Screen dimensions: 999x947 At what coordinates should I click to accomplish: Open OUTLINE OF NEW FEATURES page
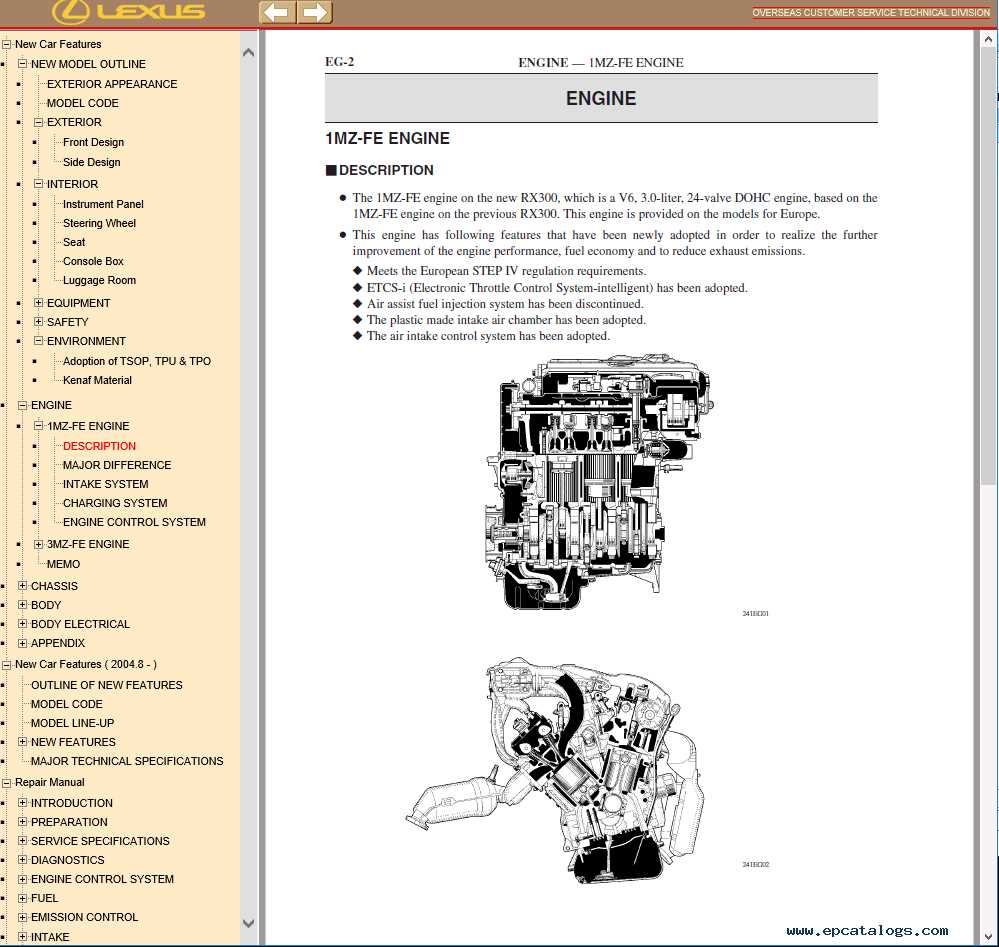pyautogui.click(x=106, y=686)
